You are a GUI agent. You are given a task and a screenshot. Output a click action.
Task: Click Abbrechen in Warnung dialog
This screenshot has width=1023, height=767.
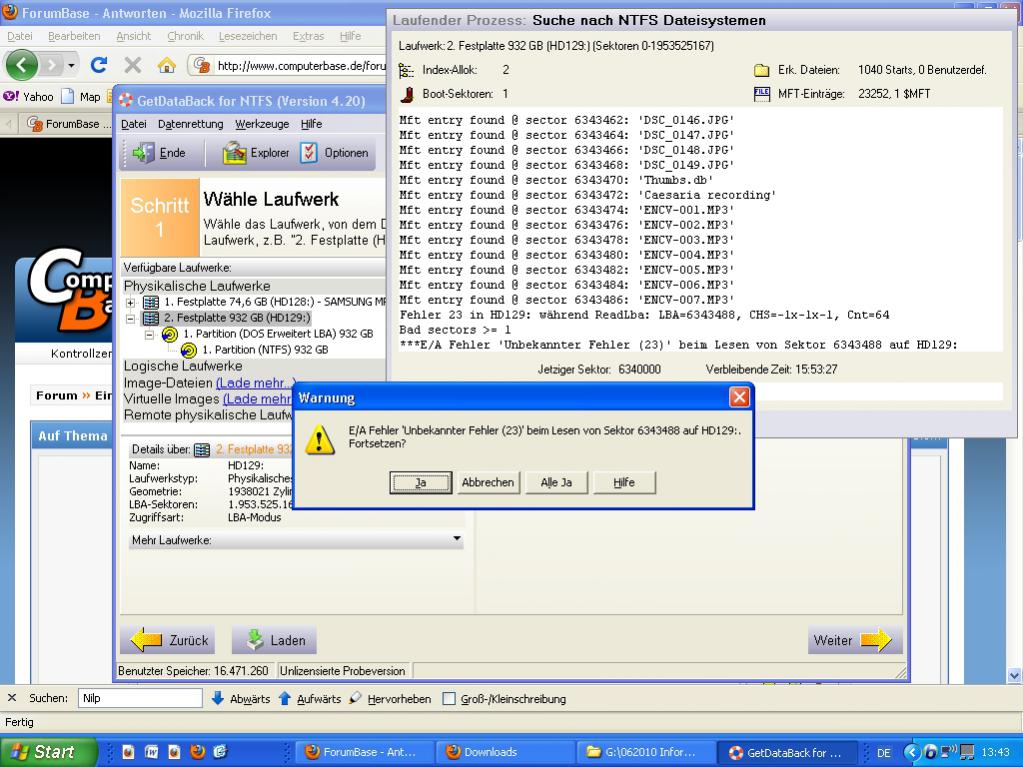(x=488, y=483)
